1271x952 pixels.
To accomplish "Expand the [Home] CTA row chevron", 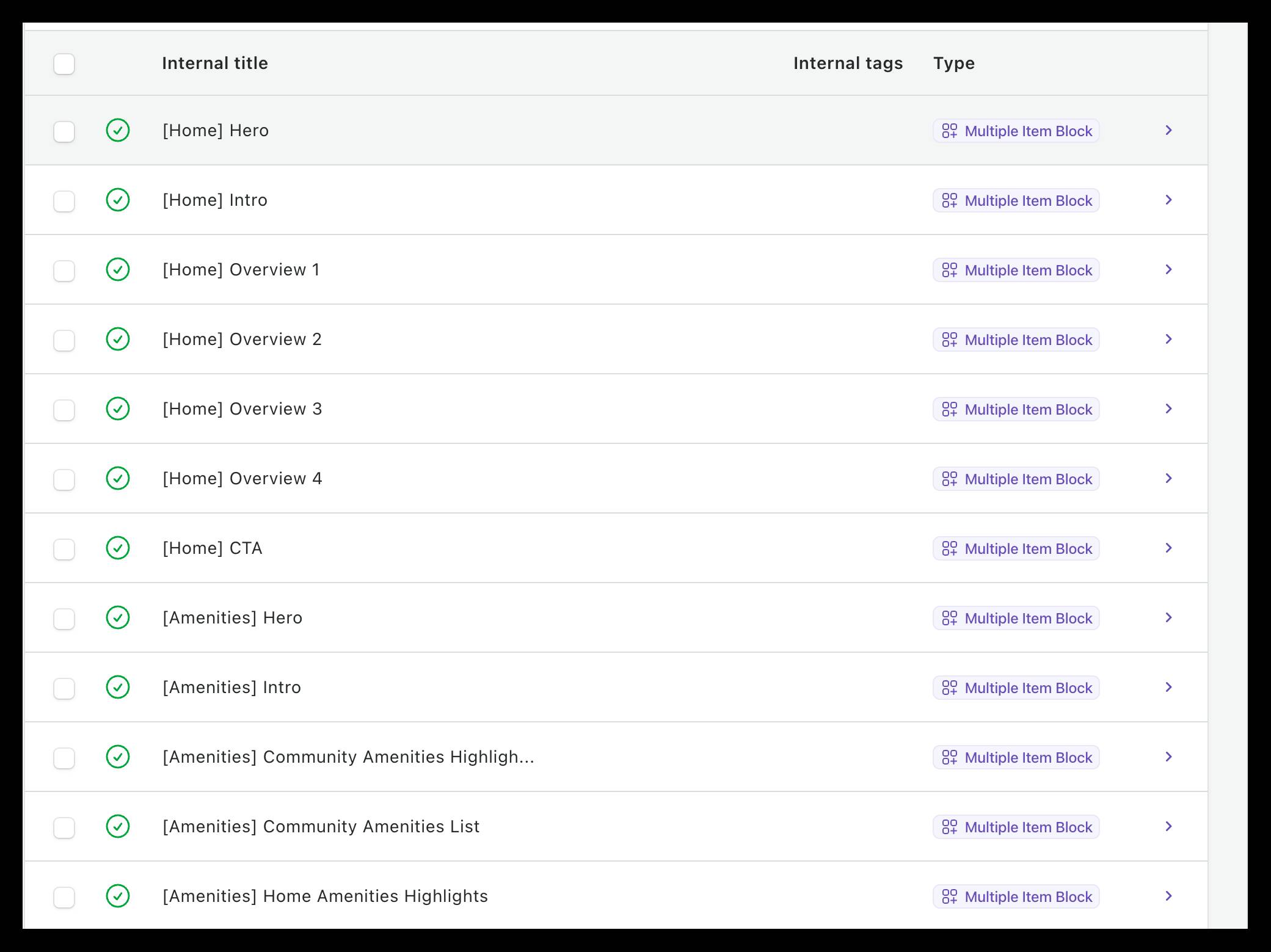I will click(1168, 548).
